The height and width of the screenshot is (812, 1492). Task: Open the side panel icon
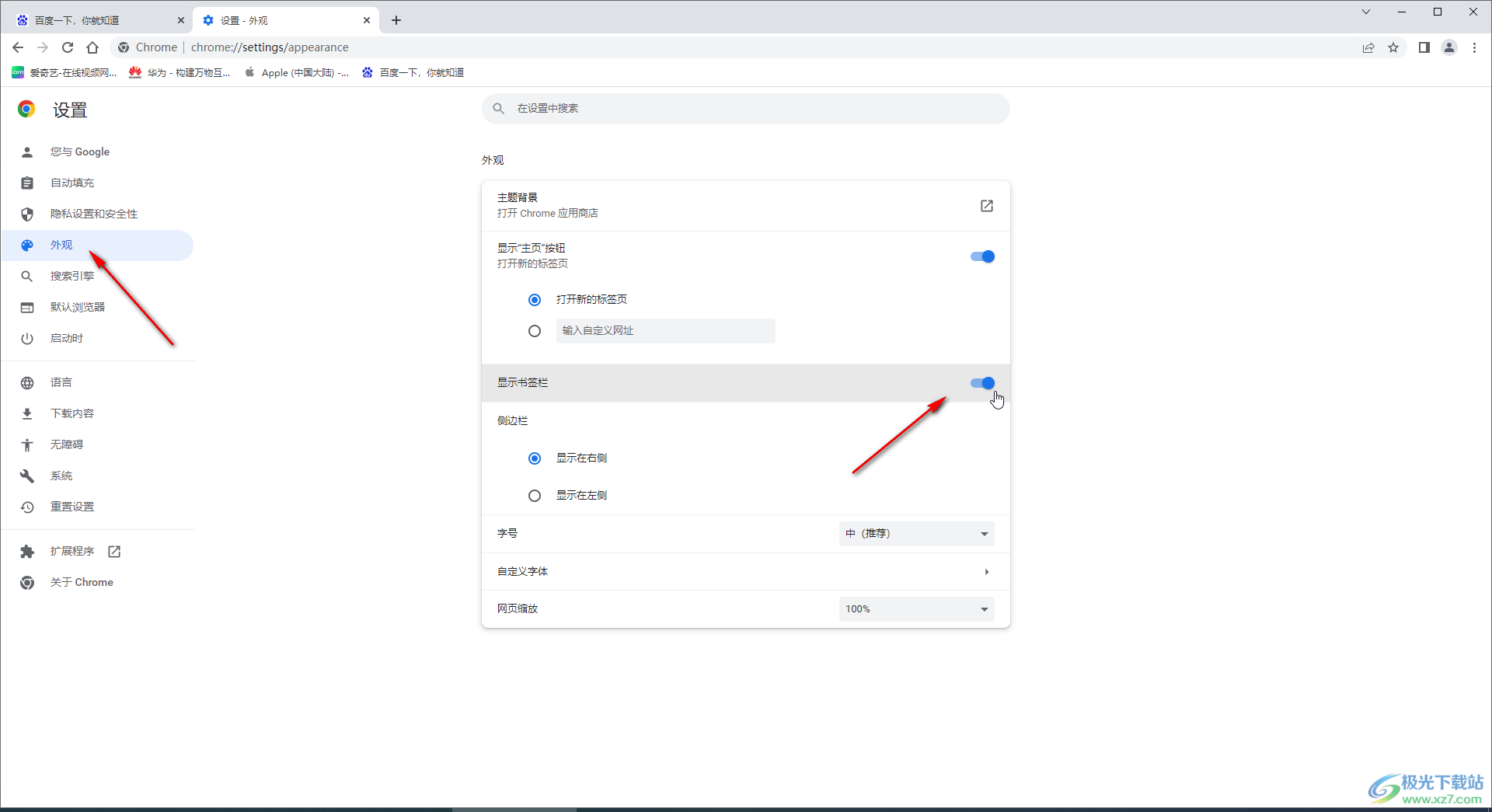pyautogui.click(x=1424, y=47)
